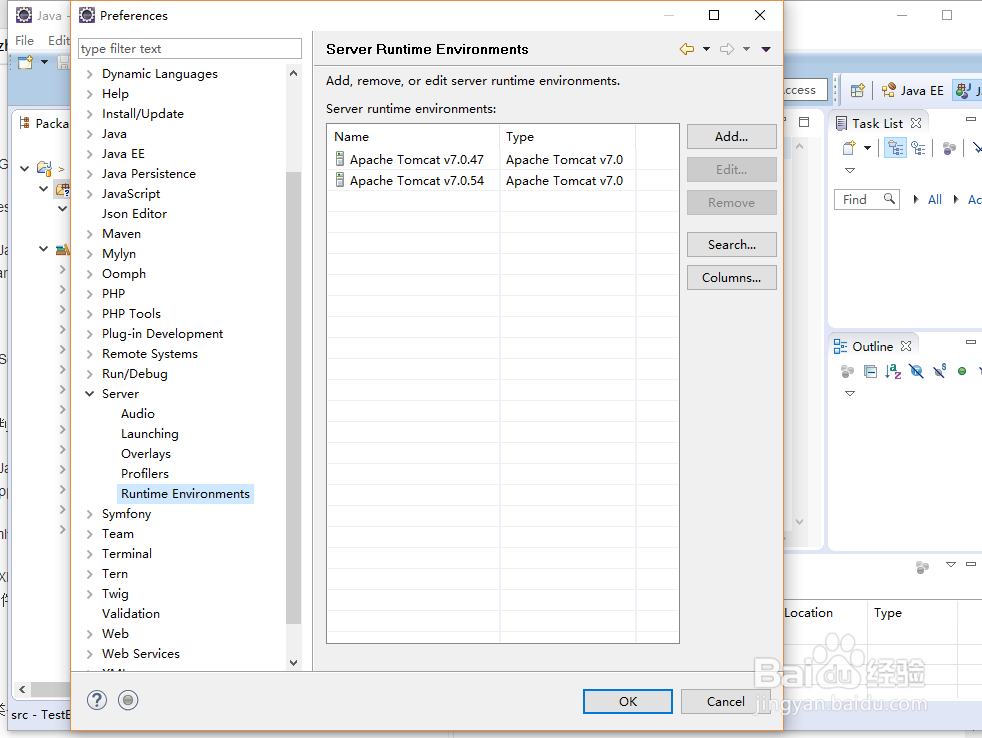Select the Launching page under Server
Screen dimensions: 982x738
(150, 434)
